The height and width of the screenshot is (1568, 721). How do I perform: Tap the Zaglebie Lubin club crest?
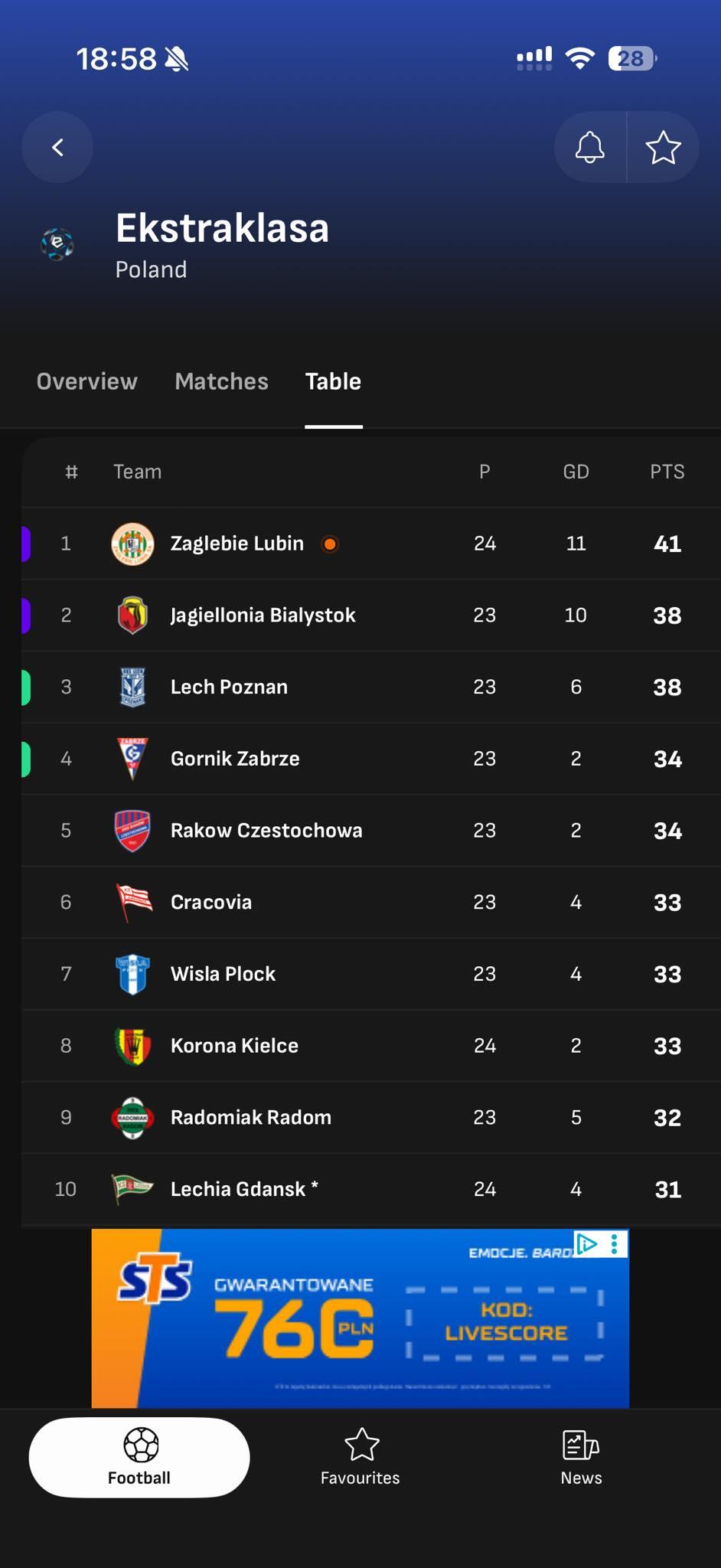point(132,544)
